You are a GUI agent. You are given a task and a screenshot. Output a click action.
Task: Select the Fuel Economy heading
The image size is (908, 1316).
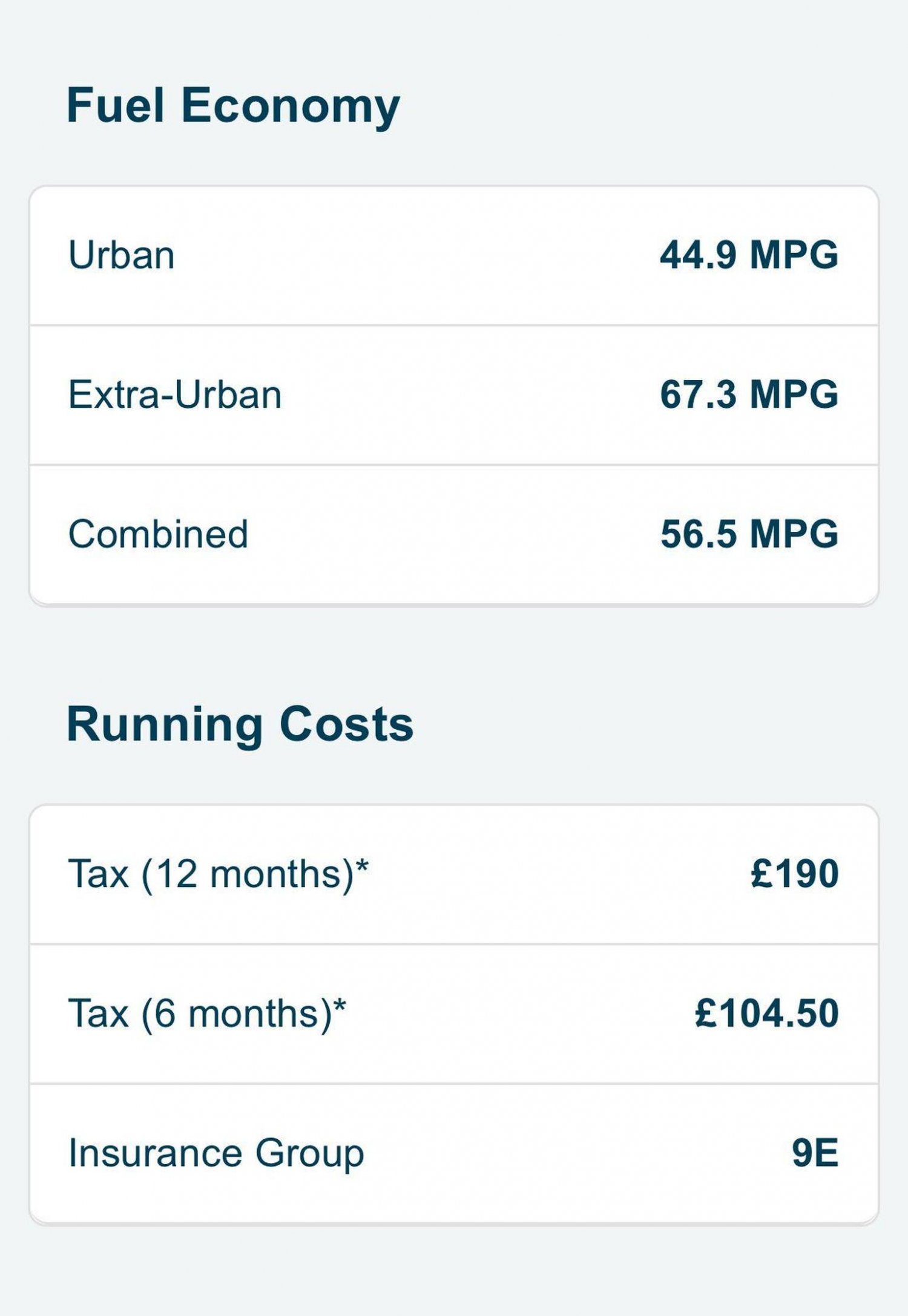click(x=233, y=106)
